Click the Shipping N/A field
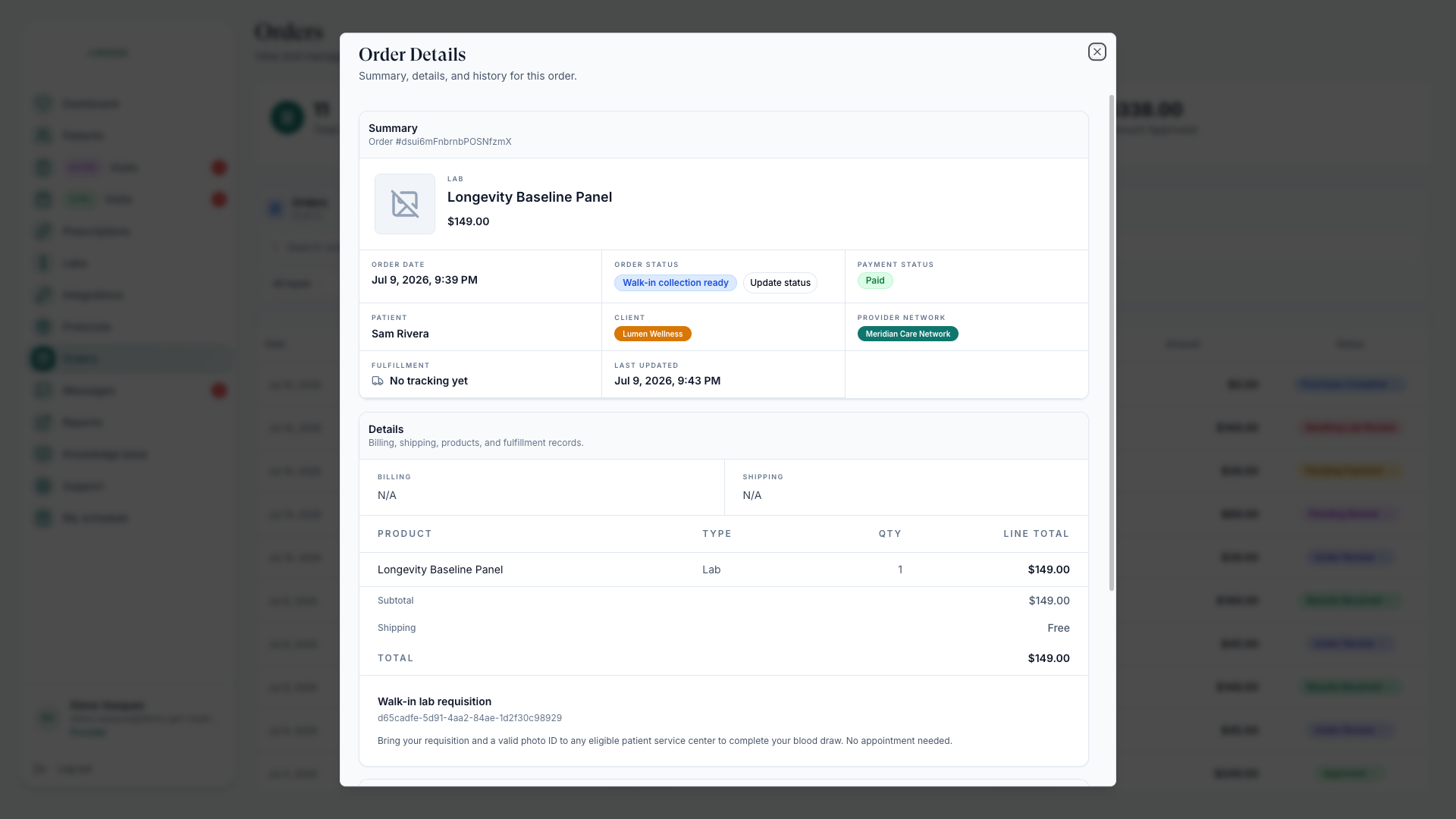The image size is (1456, 819). [x=906, y=487]
